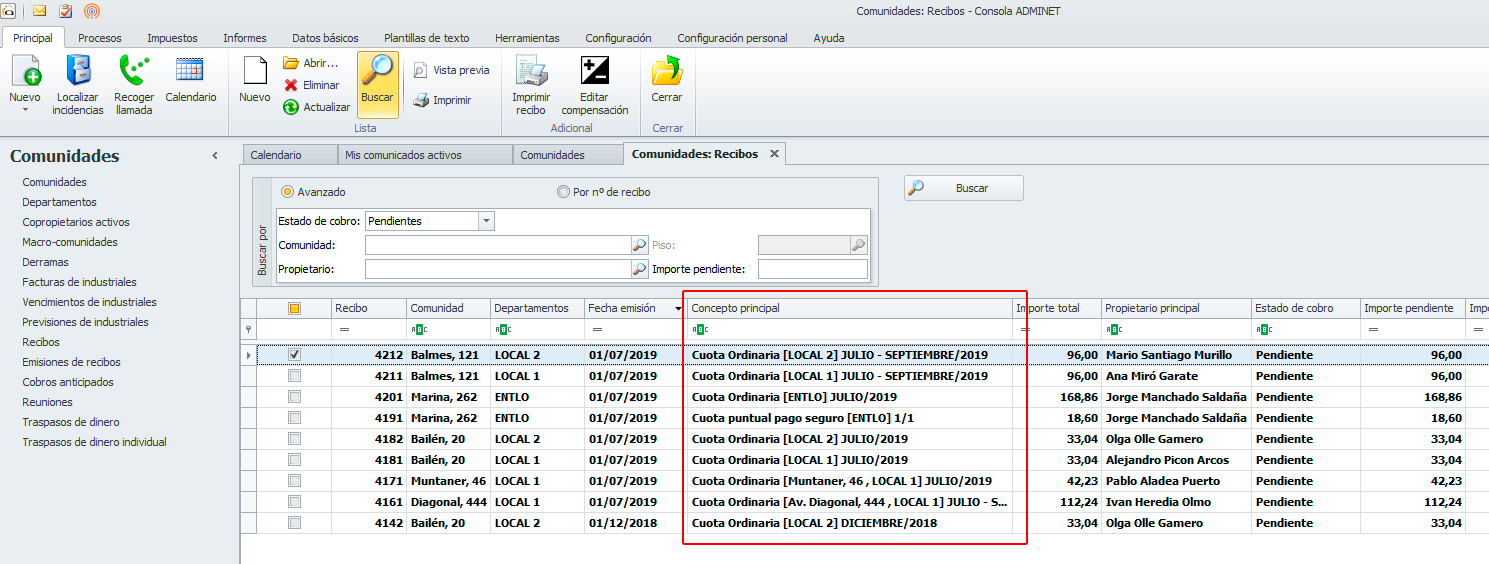Toggle select-all checkbox in grid header
This screenshot has height=564, width=1489.
click(294, 308)
